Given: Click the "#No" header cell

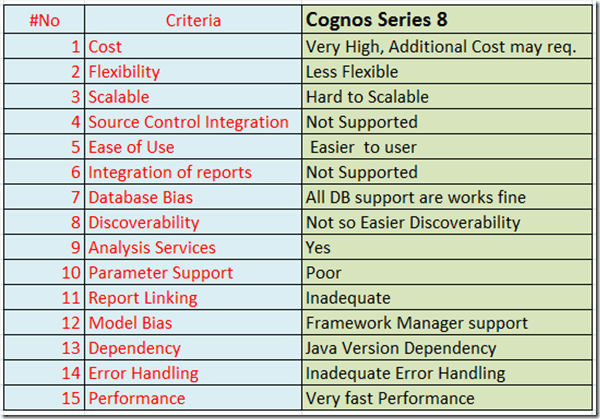Looking at the screenshot, I should point(44,22).
